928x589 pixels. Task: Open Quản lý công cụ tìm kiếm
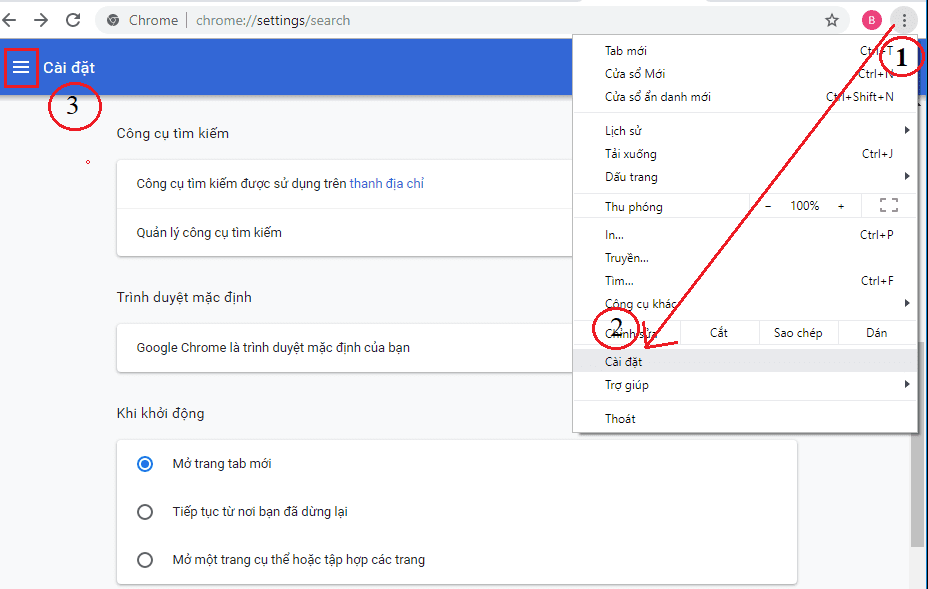tap(209, 233)
